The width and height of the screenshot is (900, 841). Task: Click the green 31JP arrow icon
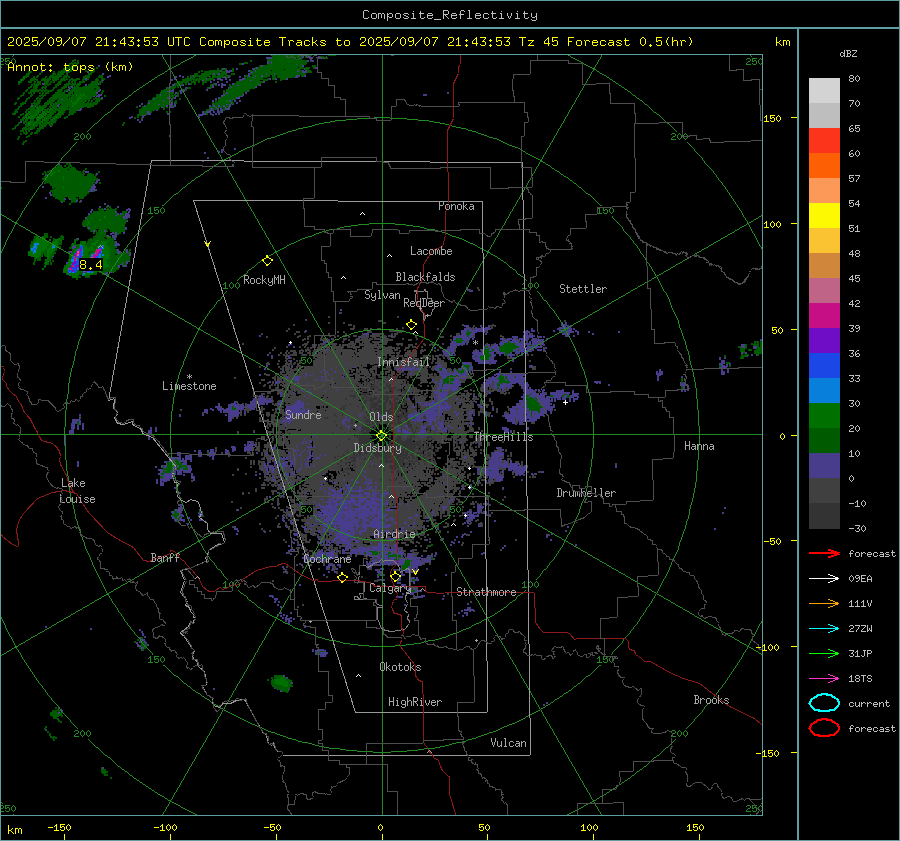click(824, 653)
